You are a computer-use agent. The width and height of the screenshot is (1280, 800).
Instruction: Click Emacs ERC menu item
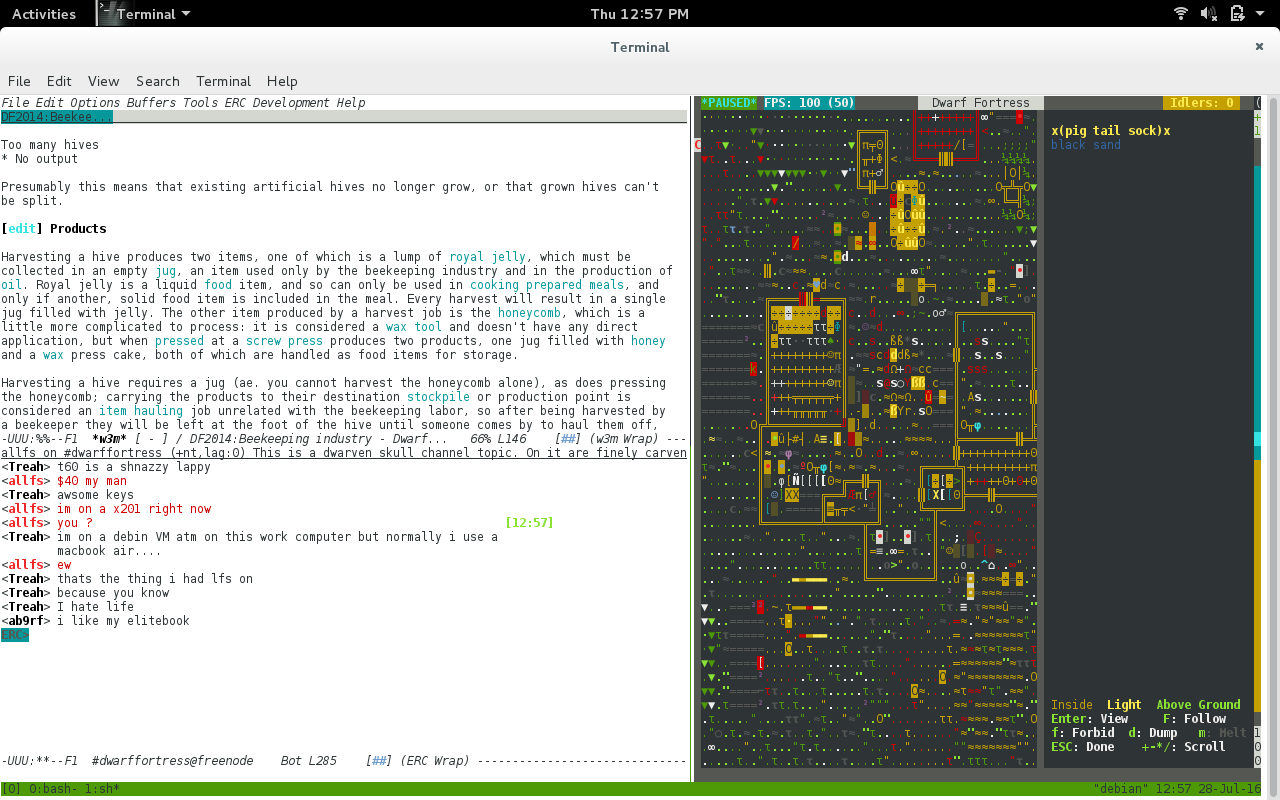[x=235, y=103]
